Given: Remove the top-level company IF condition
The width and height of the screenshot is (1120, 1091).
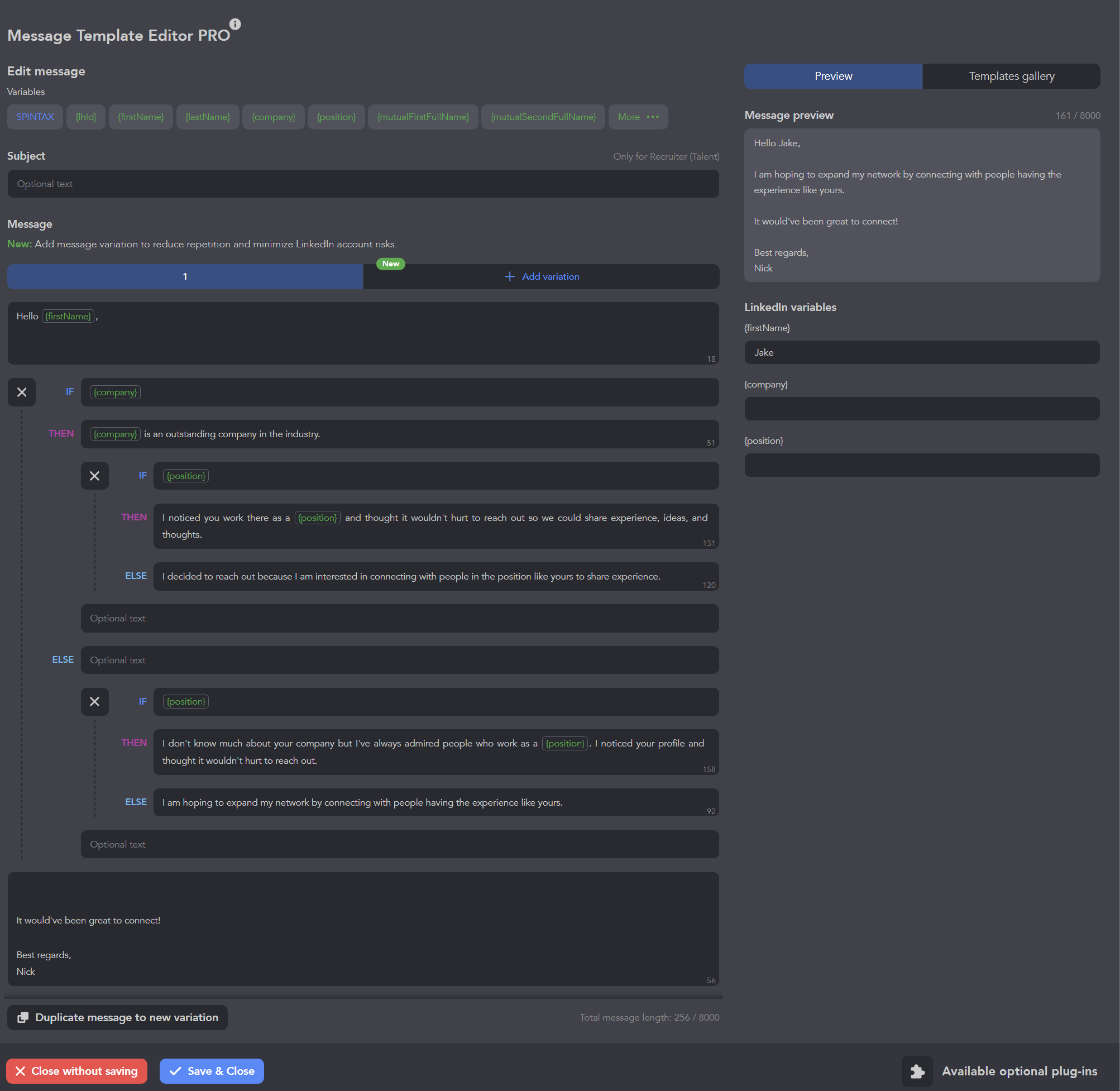Looking at the screenshot, I should click(x=22, y=393).
